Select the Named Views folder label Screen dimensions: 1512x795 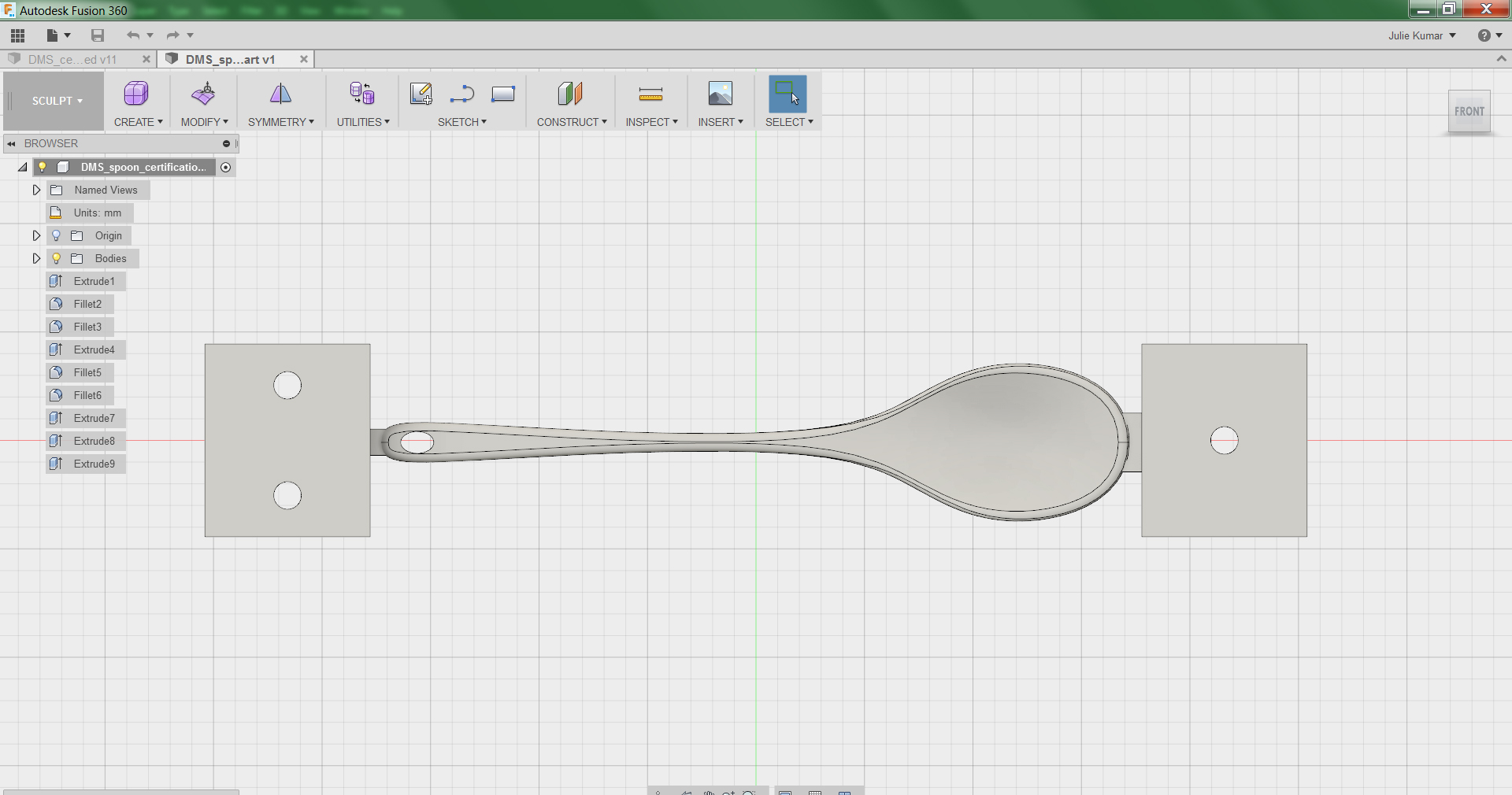tap(106, 190)
